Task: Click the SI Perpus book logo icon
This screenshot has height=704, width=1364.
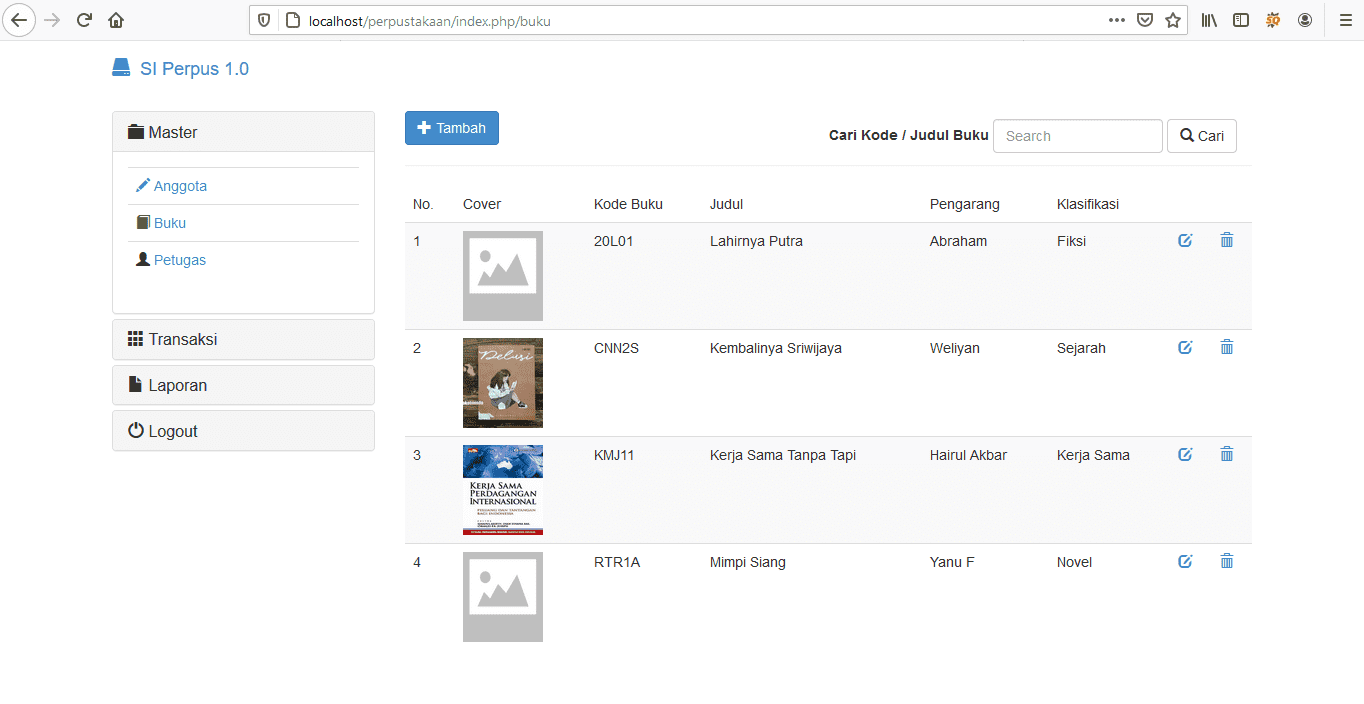Action: 121,66
